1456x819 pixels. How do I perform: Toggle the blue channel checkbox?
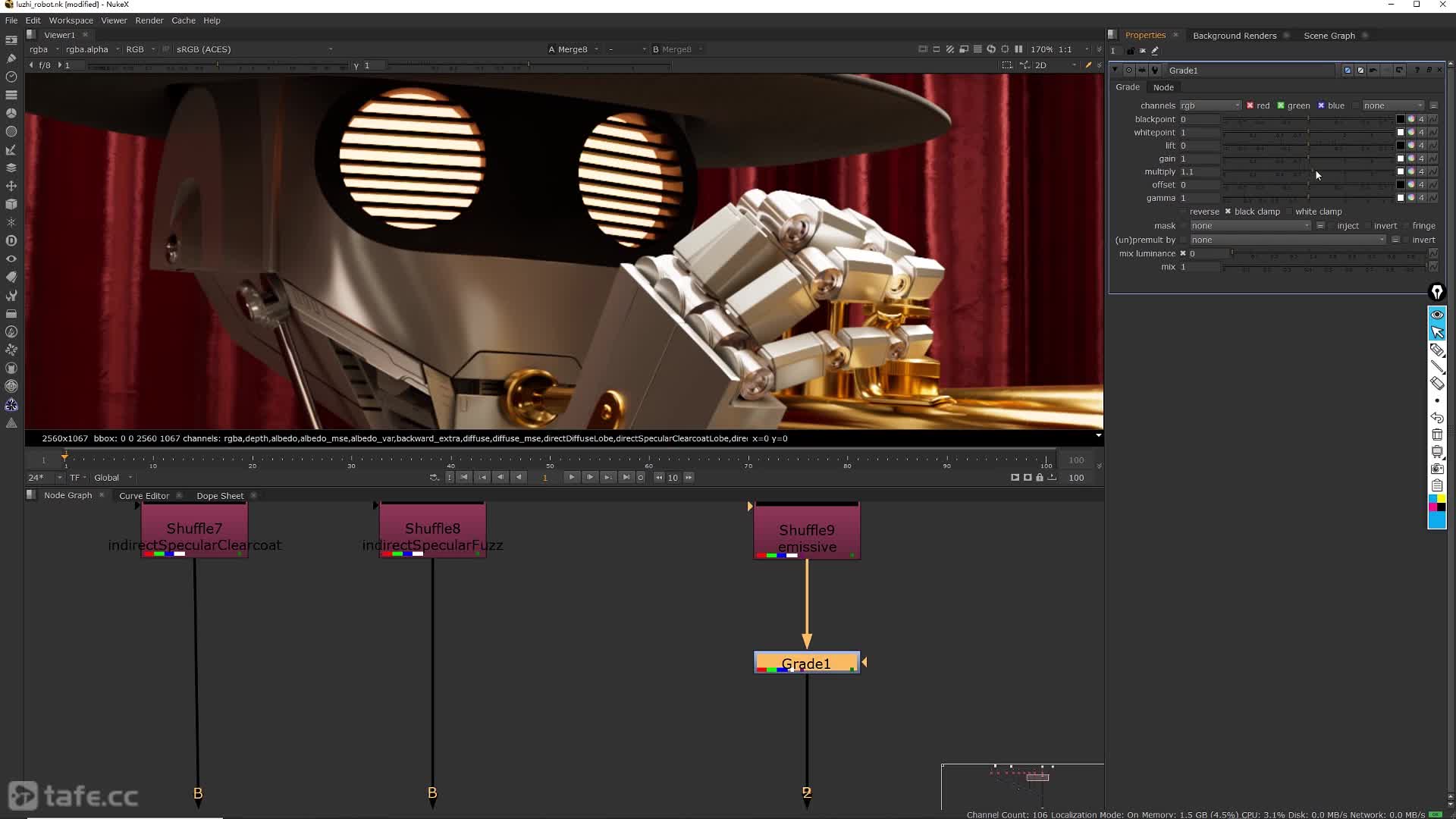coord(1321,105)
